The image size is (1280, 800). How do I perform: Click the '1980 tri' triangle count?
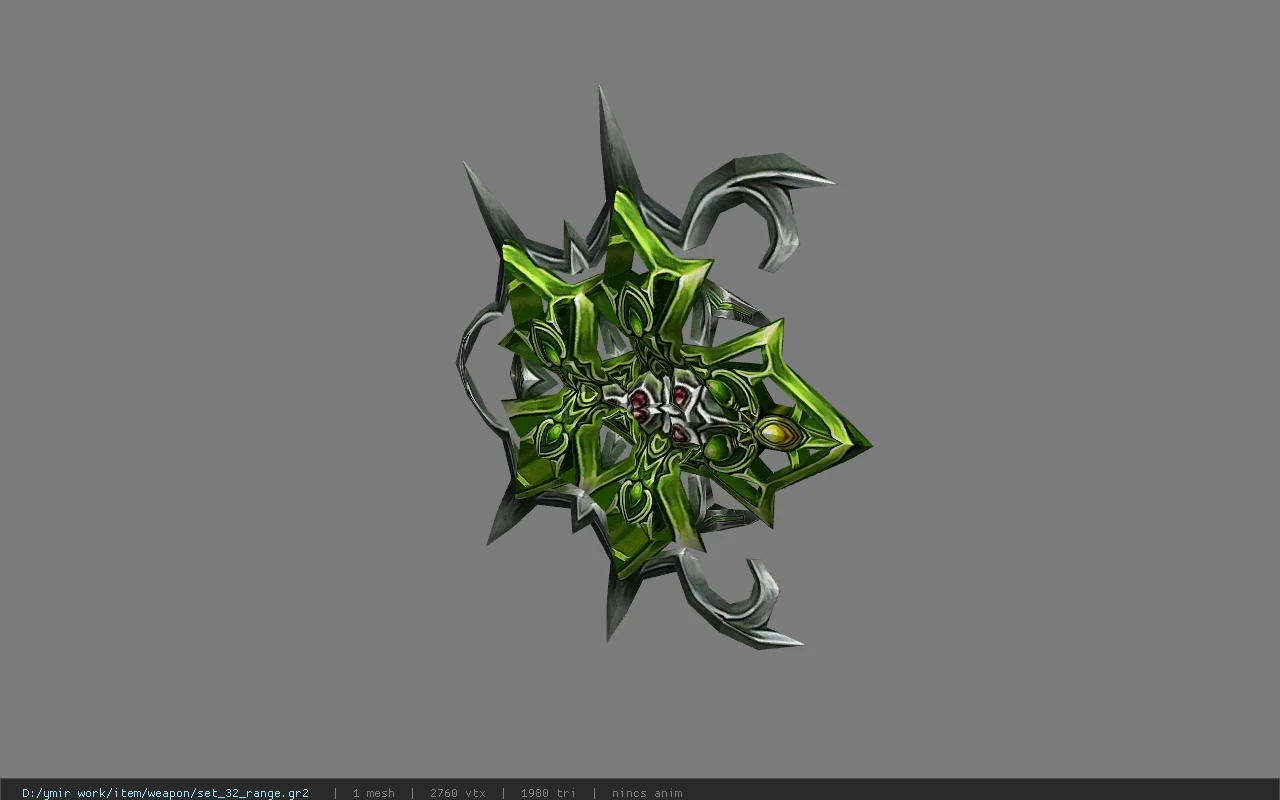click(x=548, y=793)
